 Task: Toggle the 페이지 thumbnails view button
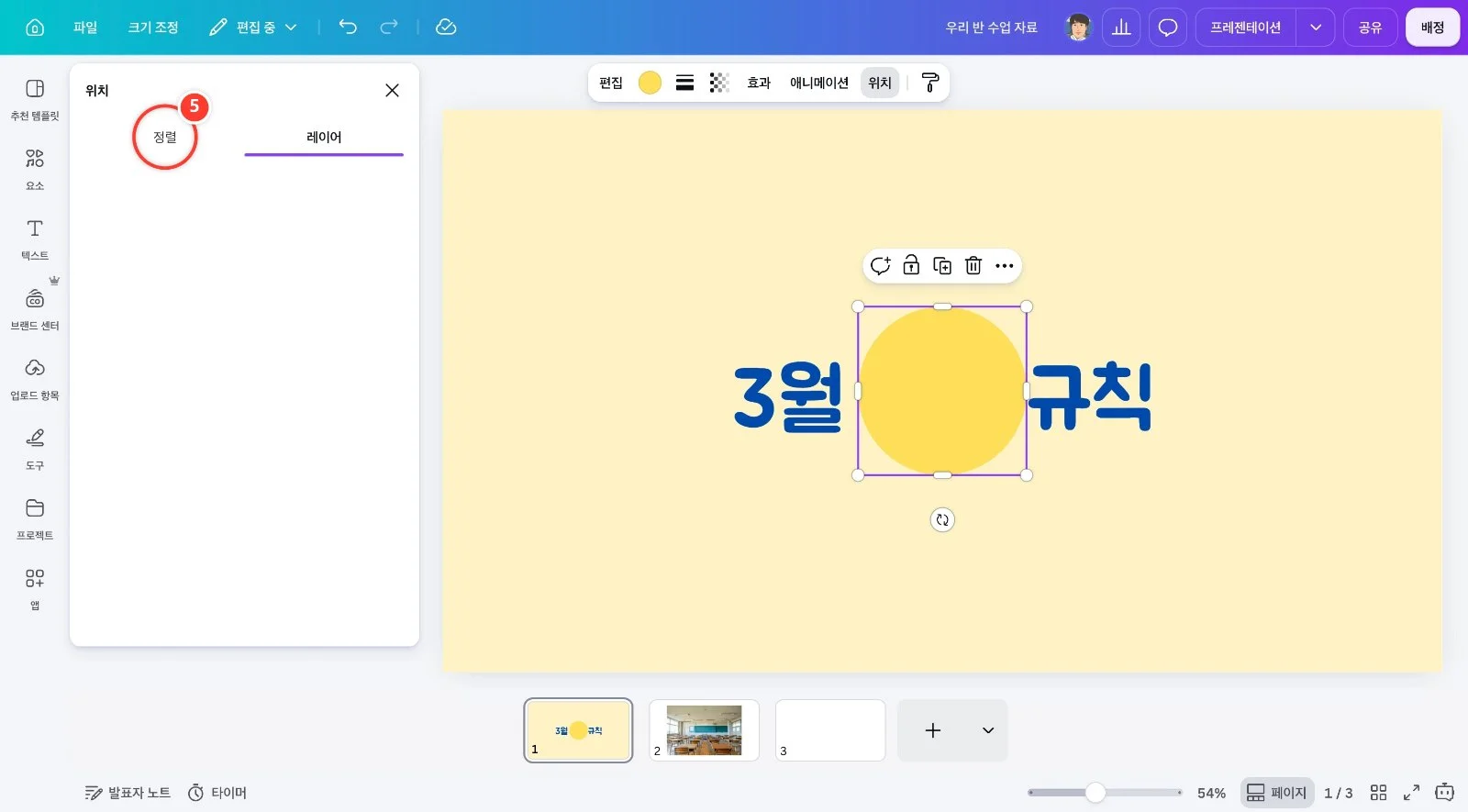pos(1277,793)
